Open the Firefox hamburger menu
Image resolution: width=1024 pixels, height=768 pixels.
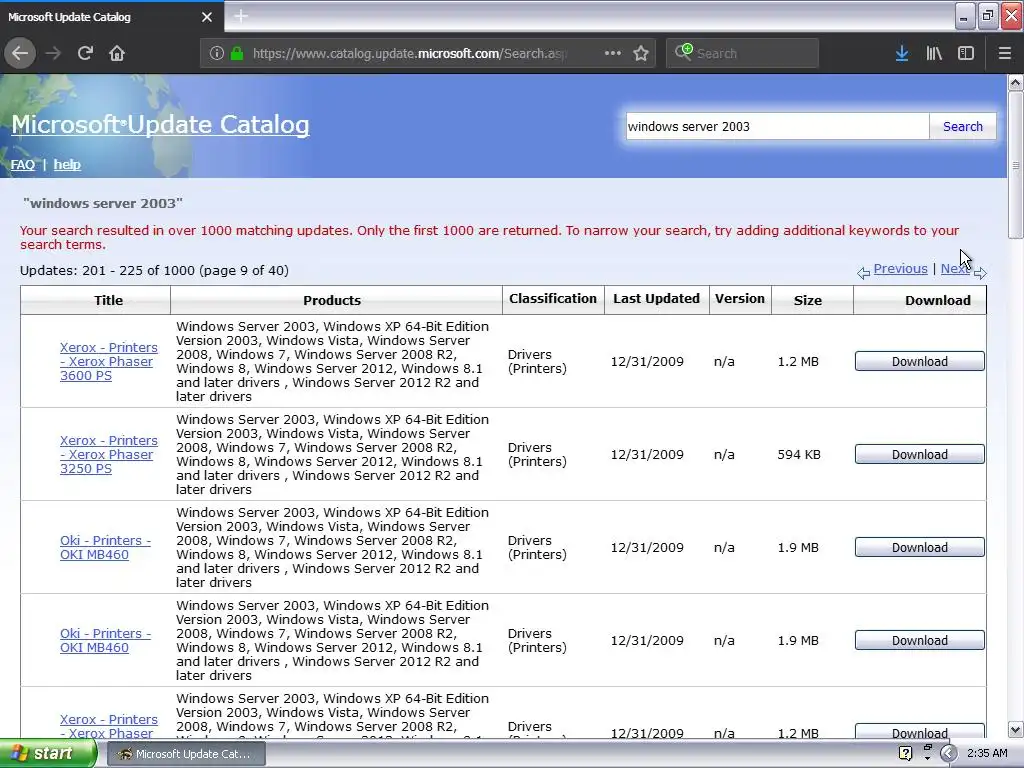coord(1005,53)
